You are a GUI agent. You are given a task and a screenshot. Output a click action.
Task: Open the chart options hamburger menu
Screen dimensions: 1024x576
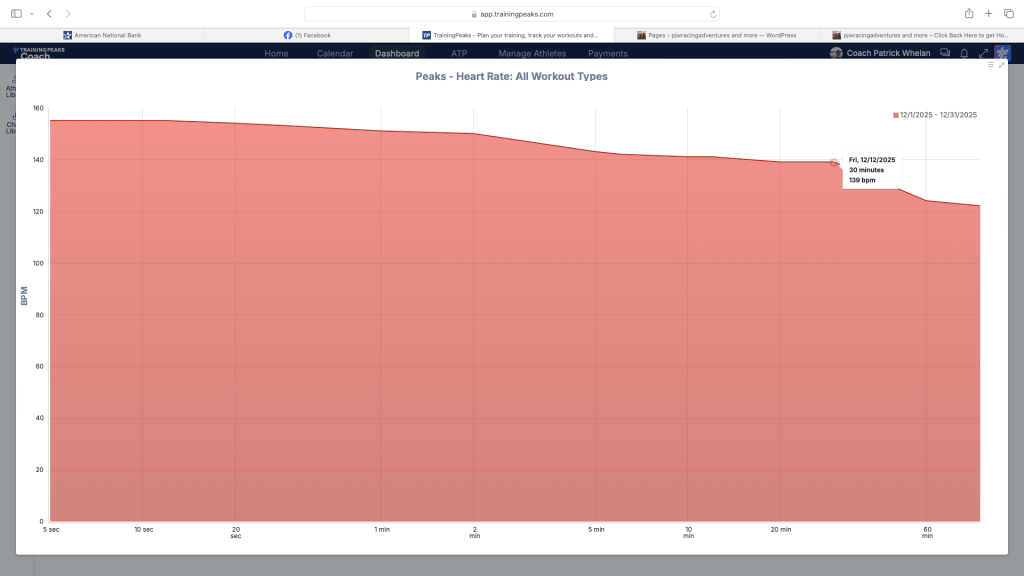click(x=991, y=64)
